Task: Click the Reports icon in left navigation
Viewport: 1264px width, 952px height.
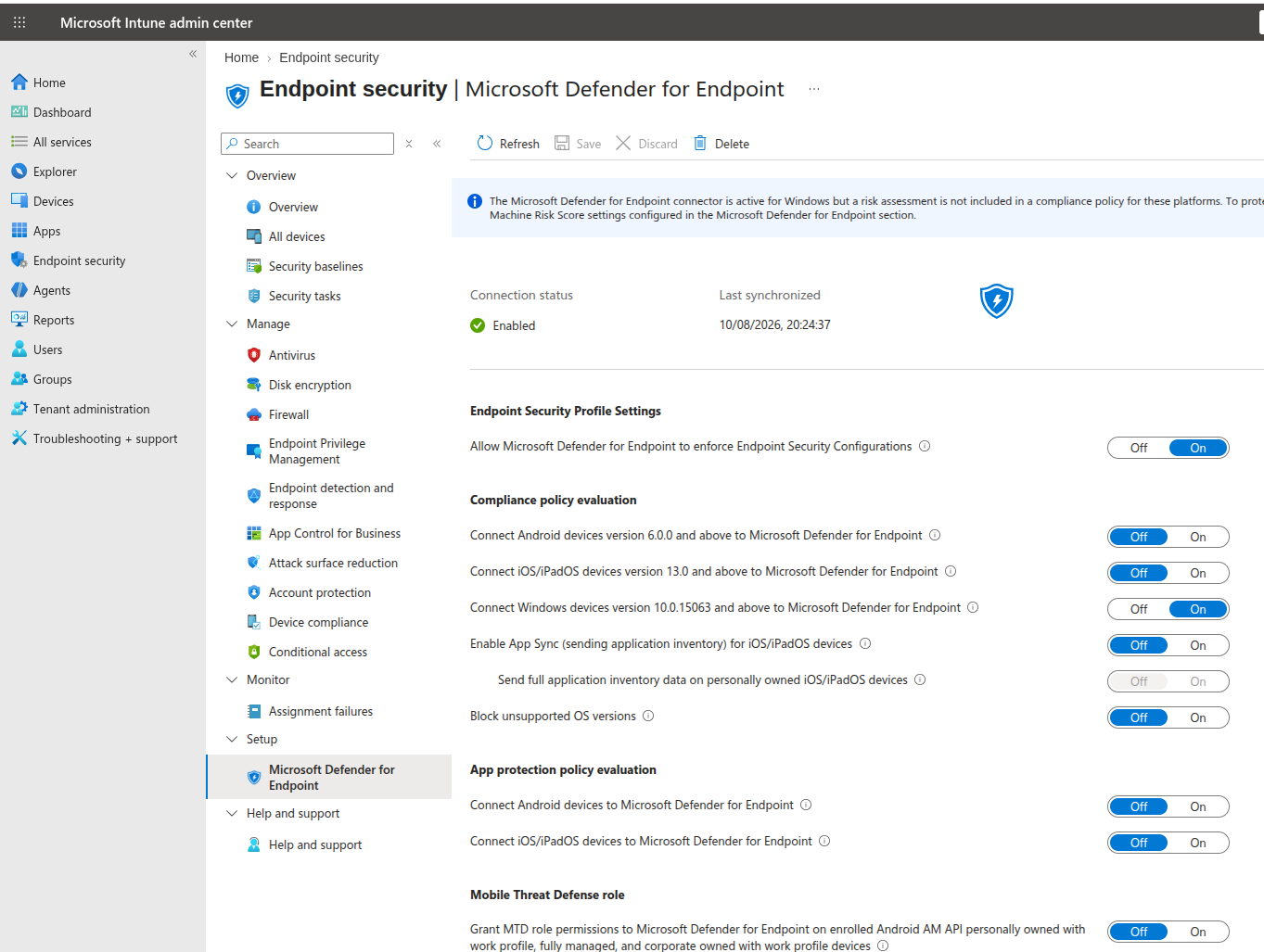Action: [x=19, y=320]
